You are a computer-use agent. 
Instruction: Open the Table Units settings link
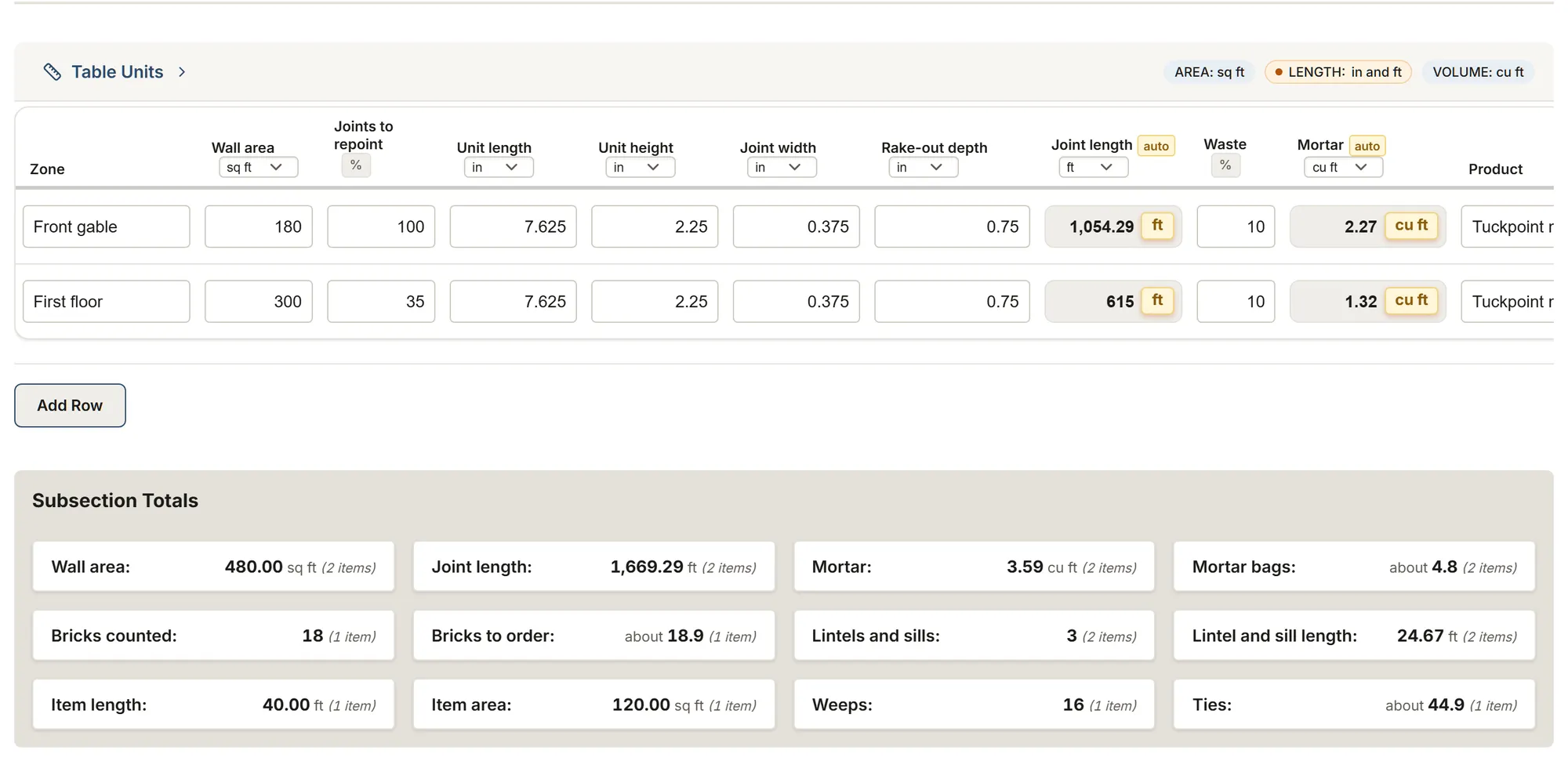pos(118,72)
